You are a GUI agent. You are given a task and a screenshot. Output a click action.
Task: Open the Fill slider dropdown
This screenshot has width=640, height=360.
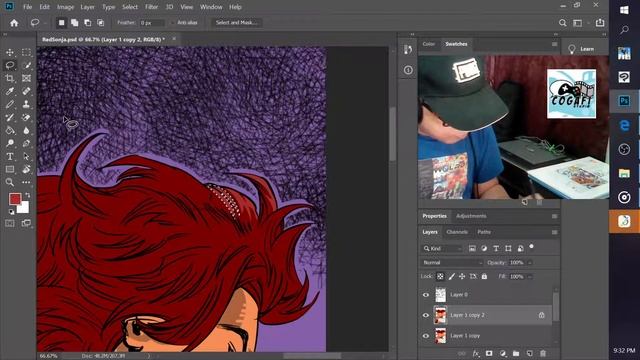coord(530,276)
